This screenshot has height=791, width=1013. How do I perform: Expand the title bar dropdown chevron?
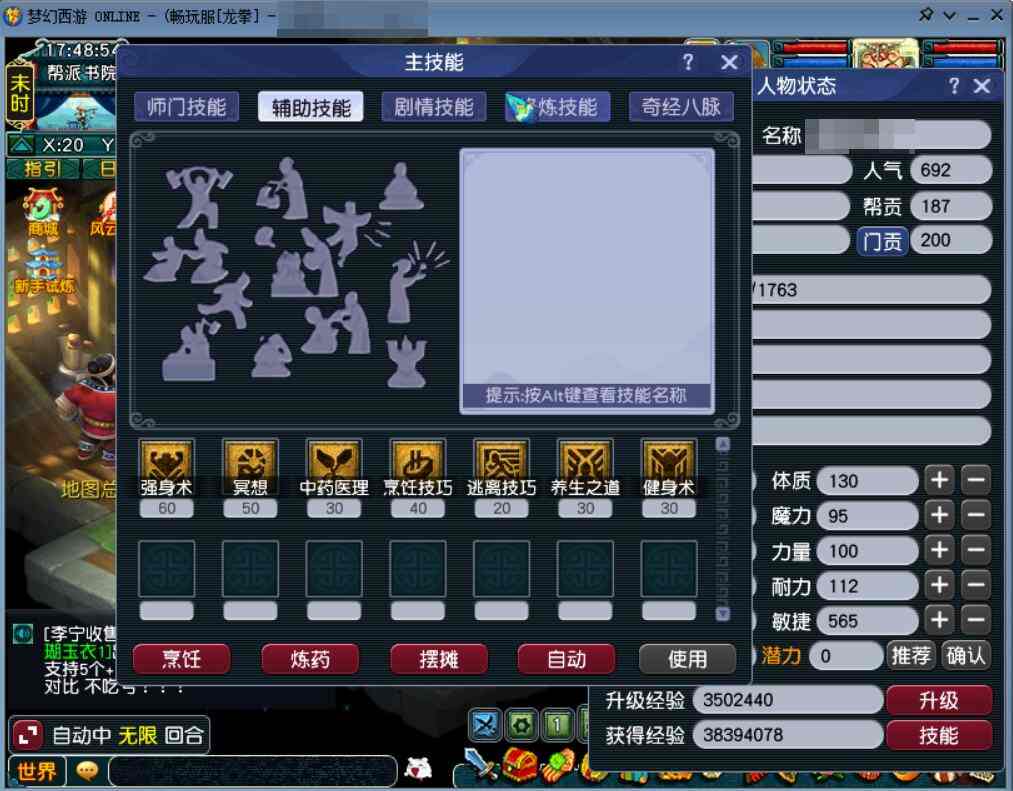tap(950, 16)
